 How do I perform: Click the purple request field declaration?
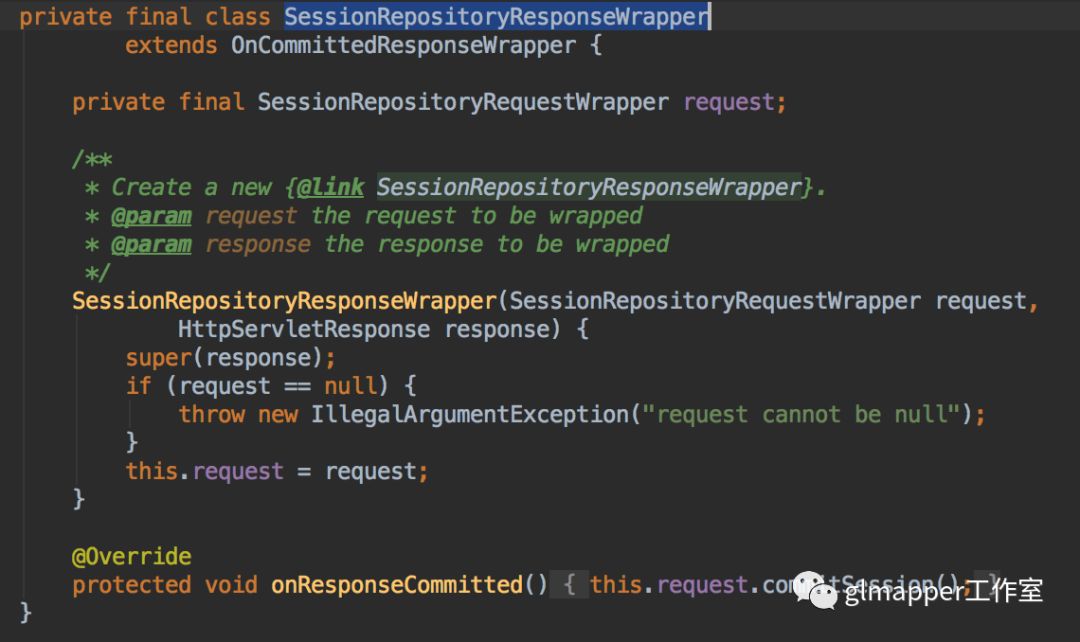[x=729, y=103]
